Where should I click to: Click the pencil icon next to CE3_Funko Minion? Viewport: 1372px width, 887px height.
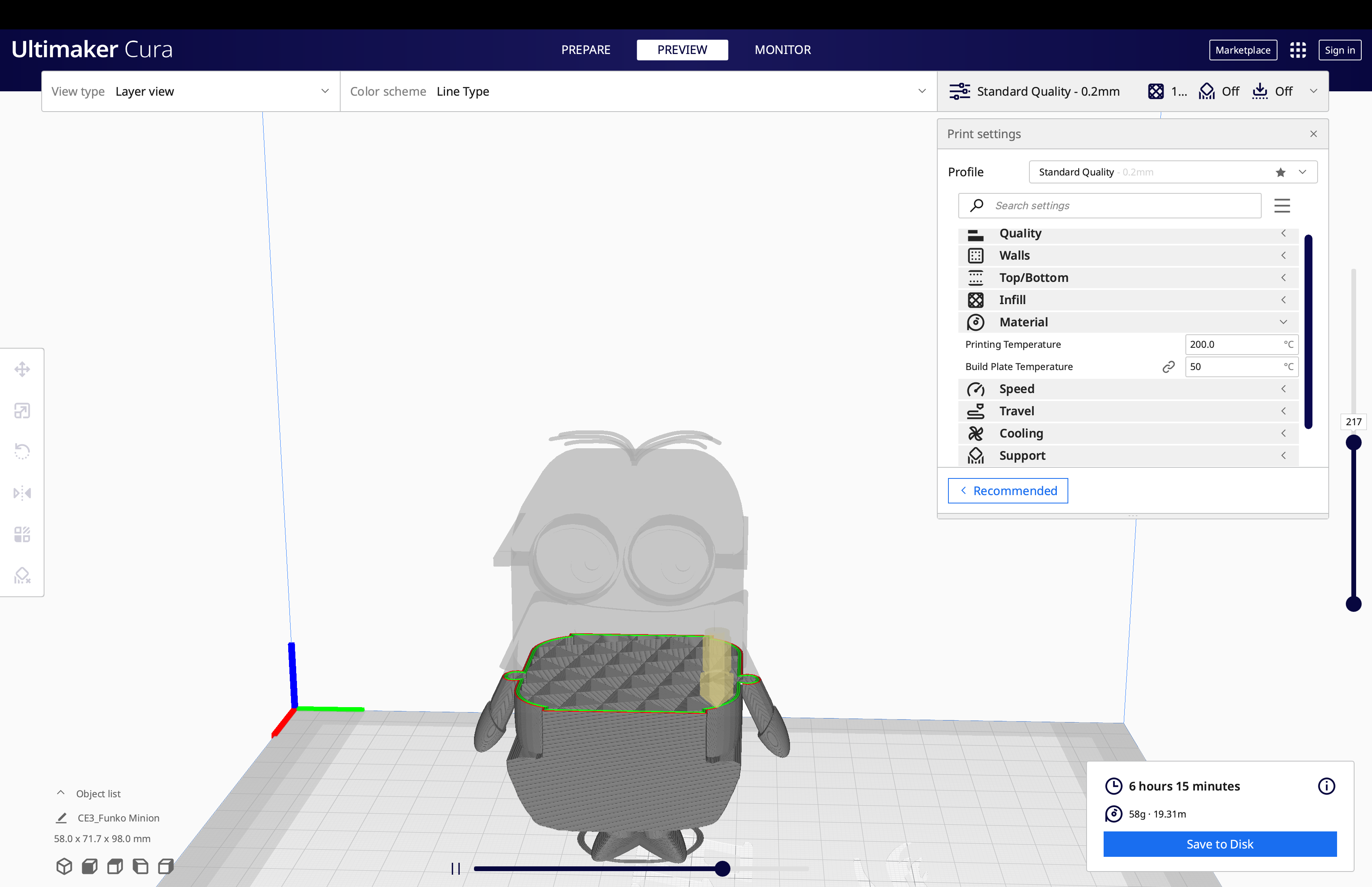(62, 818)
